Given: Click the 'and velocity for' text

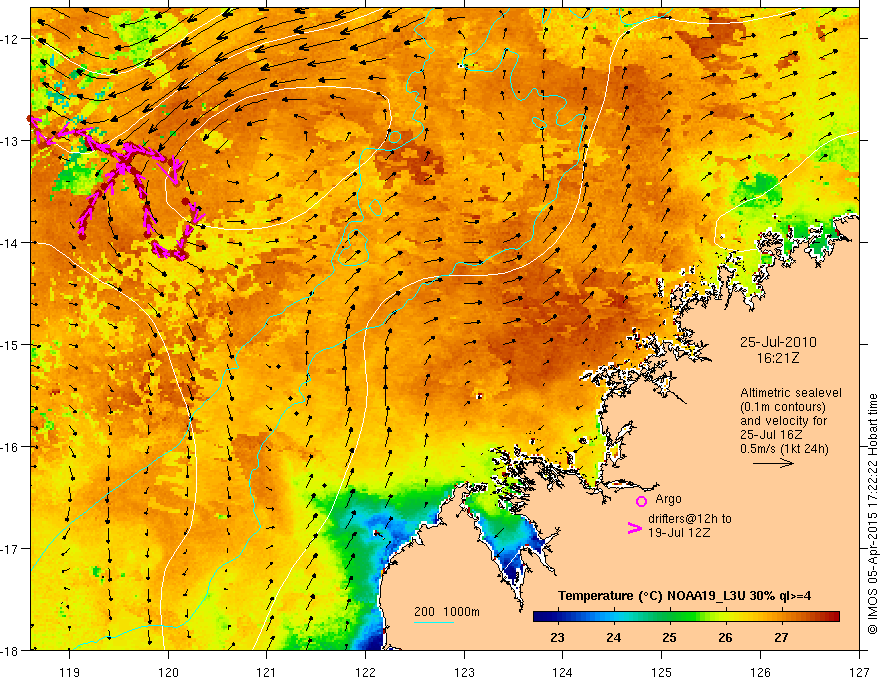Looking at the screenshot, I should (783, 421).
